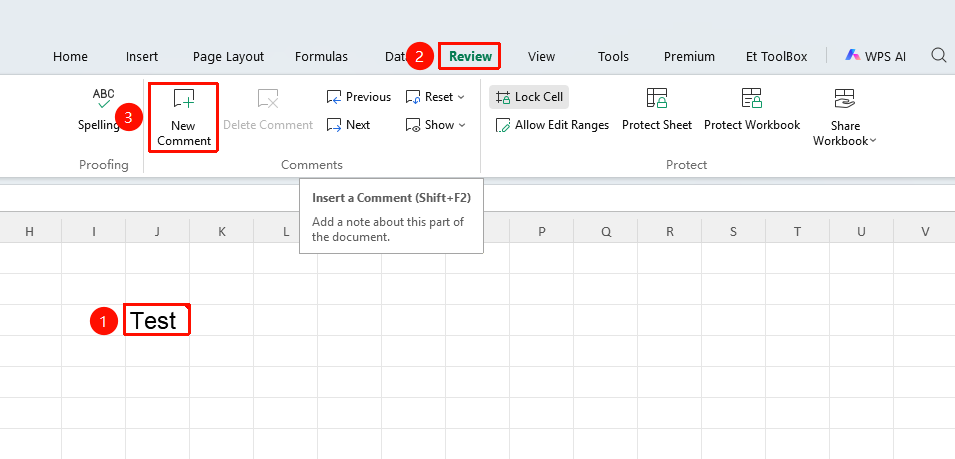Go to the Previous comment

pyautogui.click(x=359, y=97)
